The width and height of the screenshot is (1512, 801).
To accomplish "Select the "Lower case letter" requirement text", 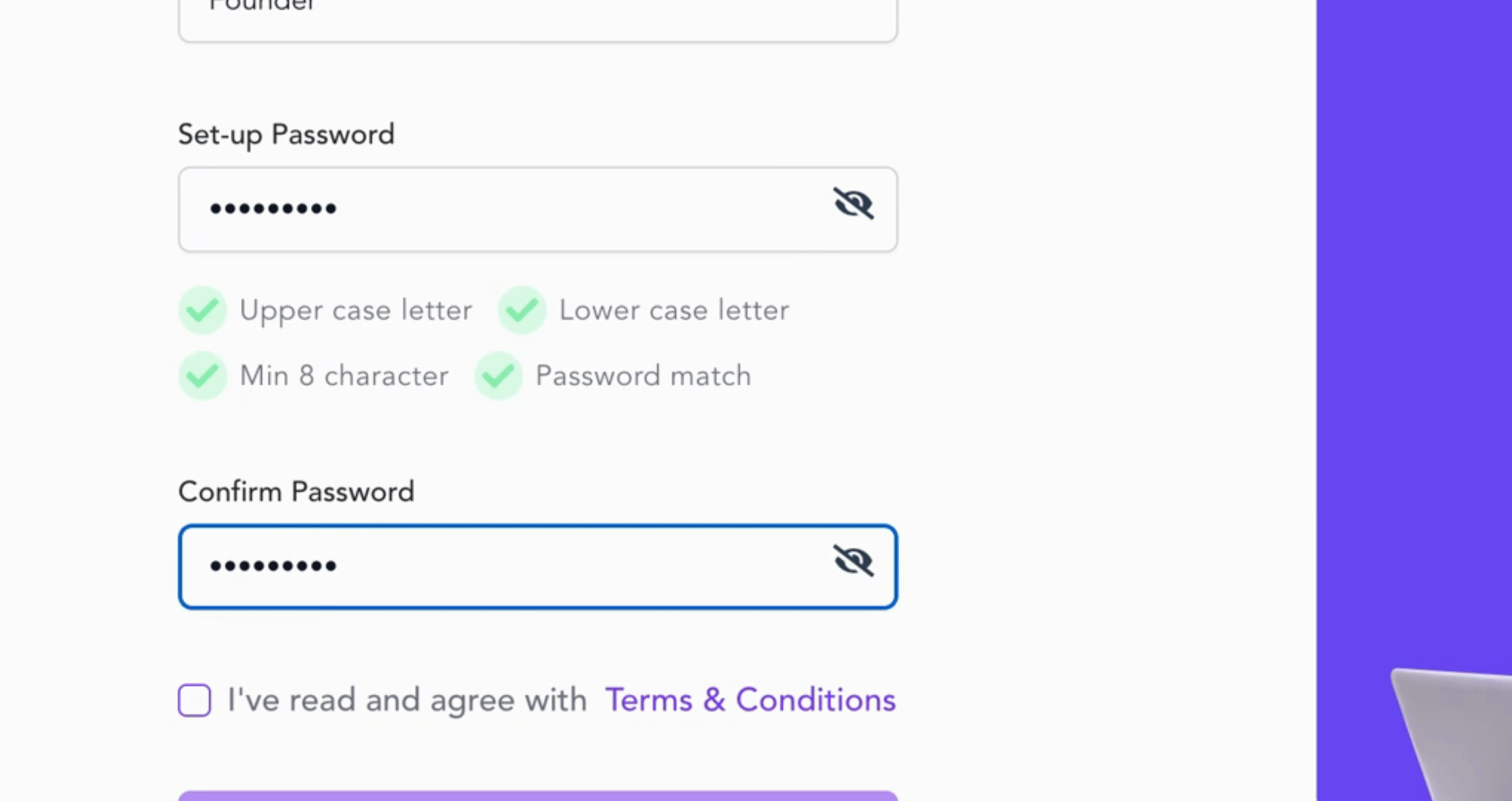I will click(x=674, y=310).
